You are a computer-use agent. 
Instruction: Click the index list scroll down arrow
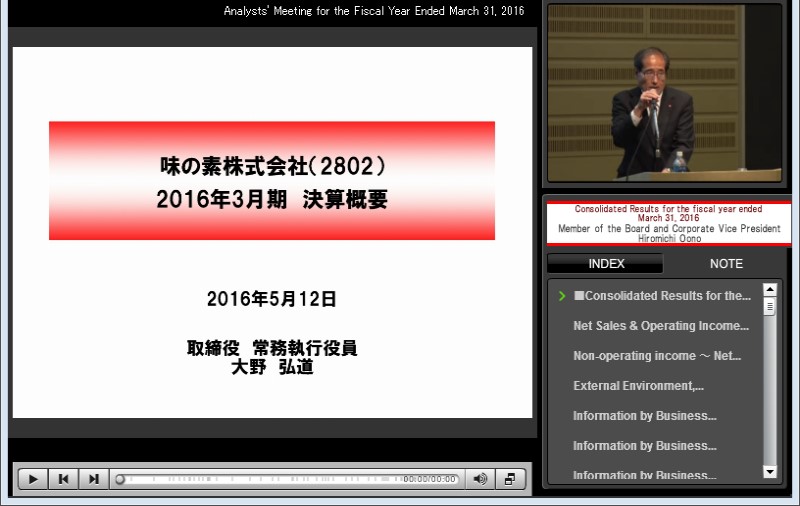[x=769, y=471]
